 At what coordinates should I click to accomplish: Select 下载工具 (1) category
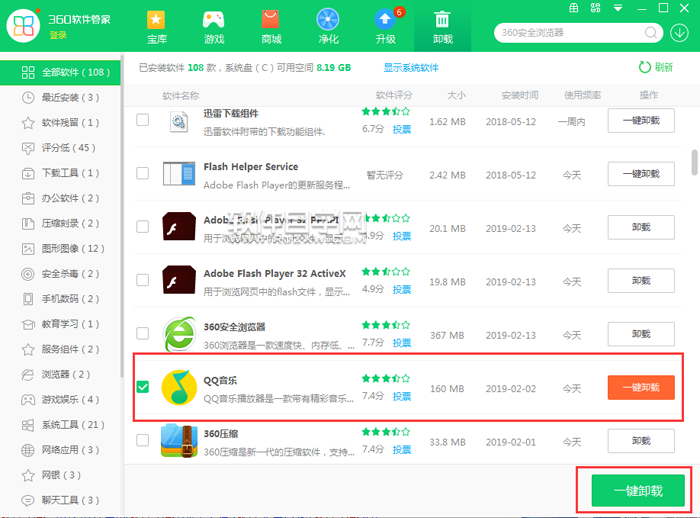[x=60, y=173]
